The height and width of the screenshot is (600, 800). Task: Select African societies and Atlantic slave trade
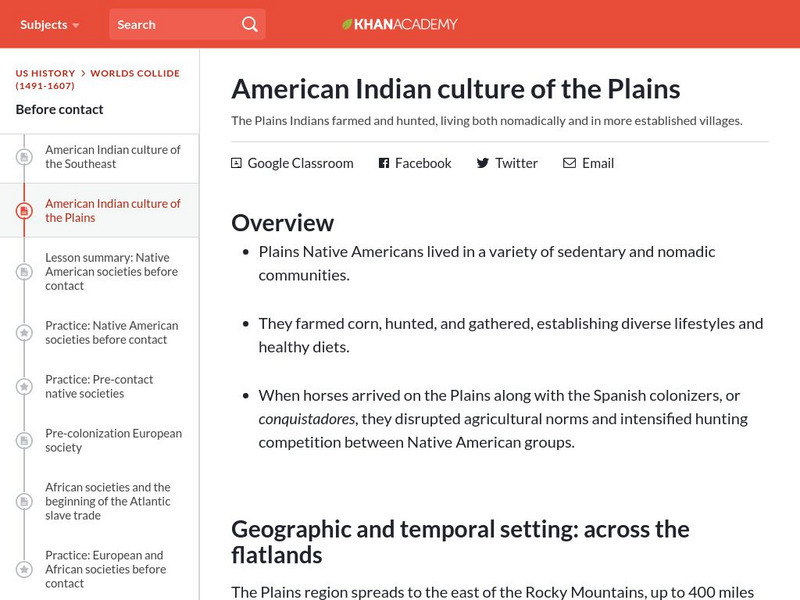coord(108,501)
